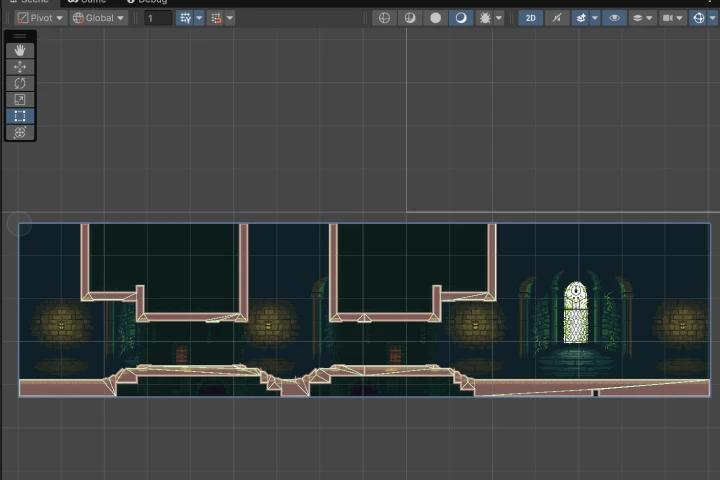Image resolution: width=720 pixels, height=480 pixels.
Task: Toggle scene lighting button
Action: click(557, 18)
